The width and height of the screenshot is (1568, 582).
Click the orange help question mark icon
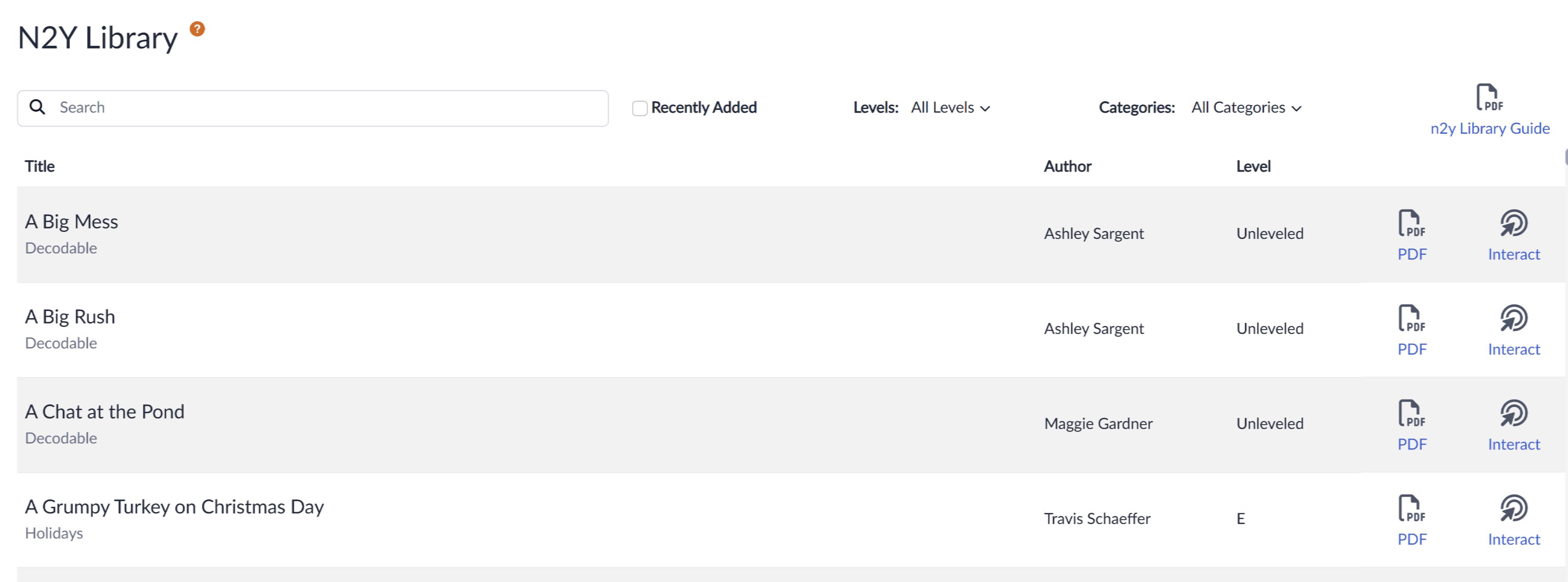(197, 29)
